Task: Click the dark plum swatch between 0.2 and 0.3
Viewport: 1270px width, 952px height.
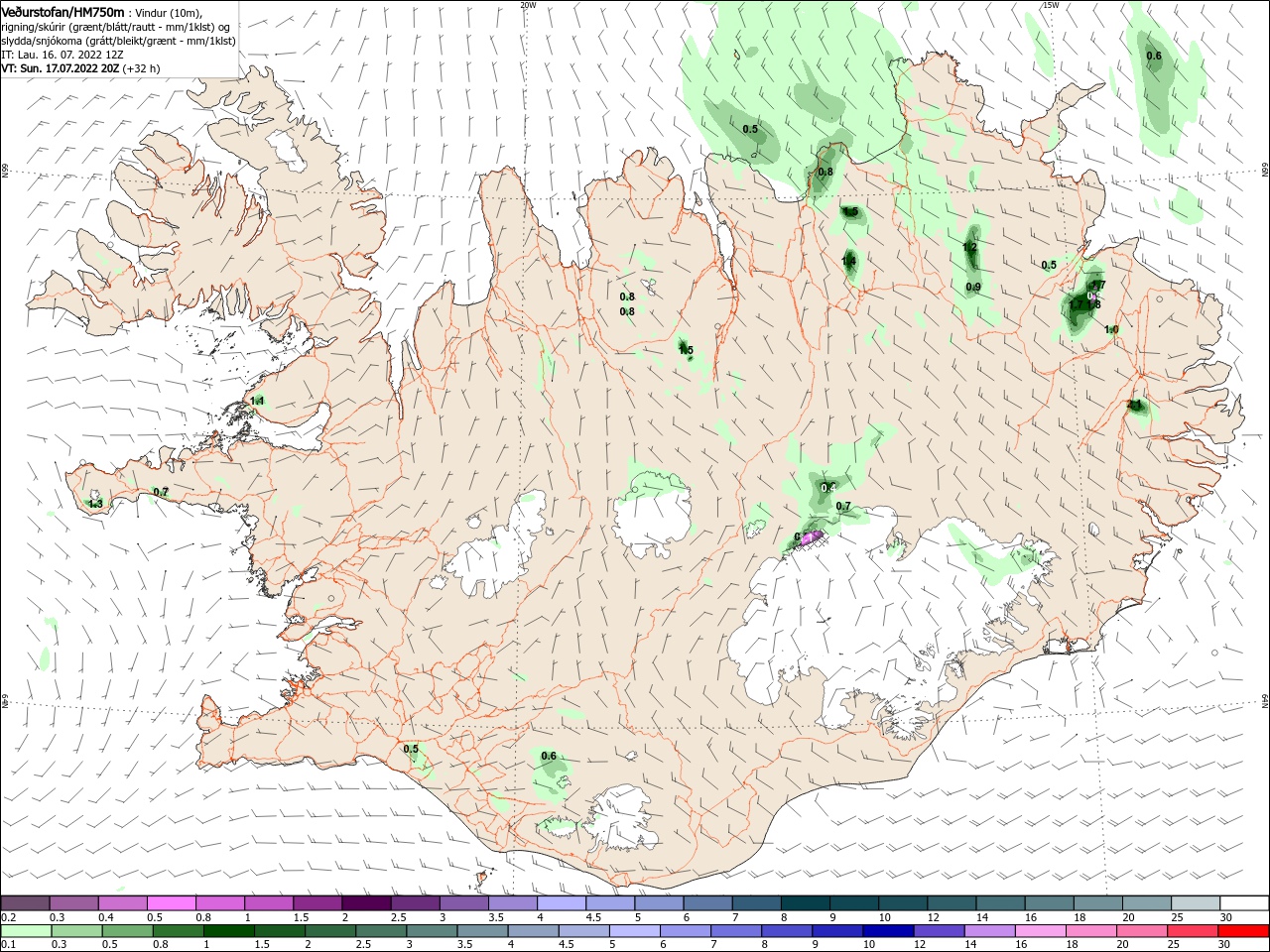Action: click(x=25, y=903)
